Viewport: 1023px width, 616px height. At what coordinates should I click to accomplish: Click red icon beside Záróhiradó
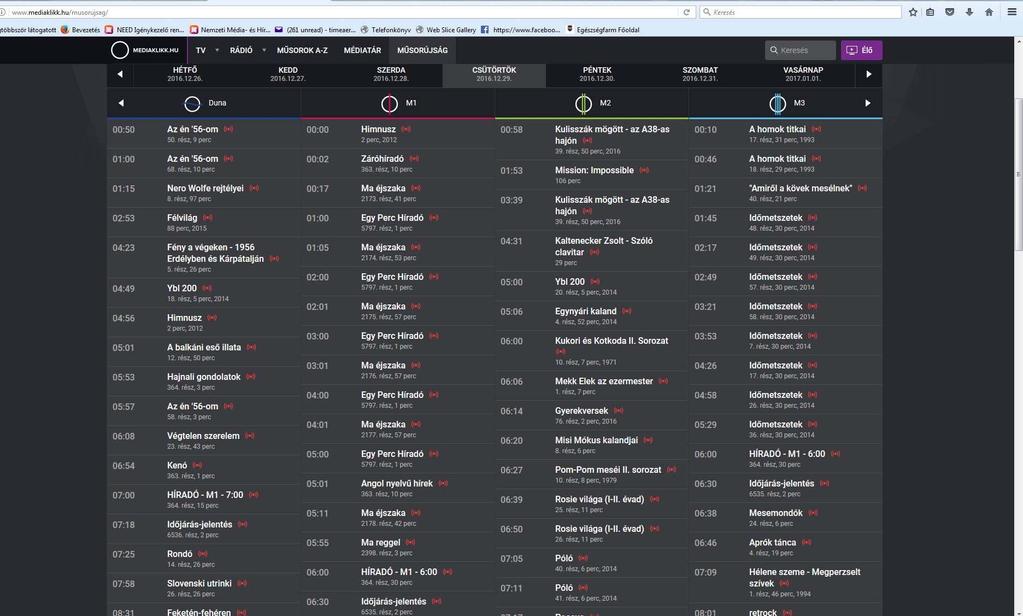coord(414,159)
